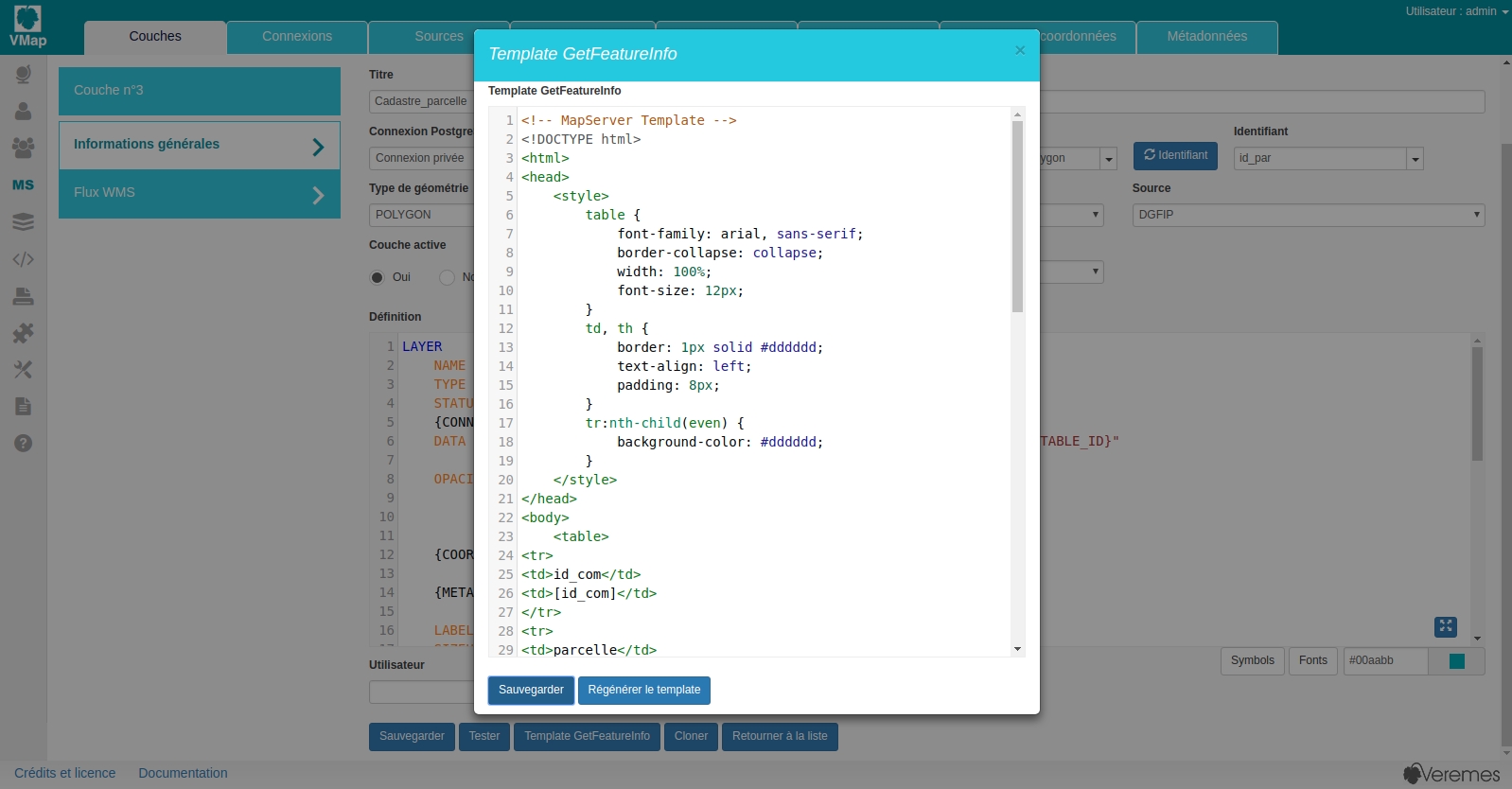
Task: Click Retourner à la liste button
Action: pyautogui.click(x=780, y=737)
